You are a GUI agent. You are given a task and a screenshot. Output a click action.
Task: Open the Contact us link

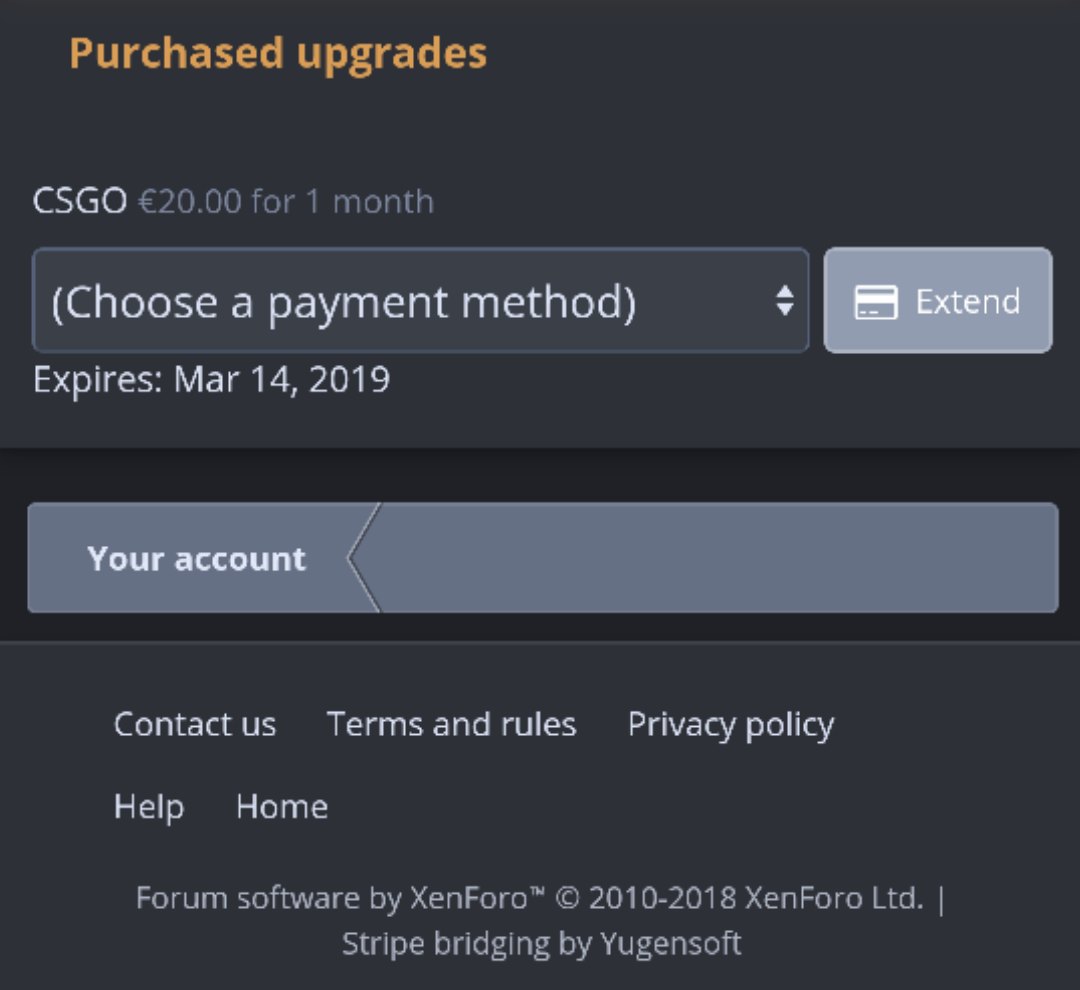tap(195, 724)
